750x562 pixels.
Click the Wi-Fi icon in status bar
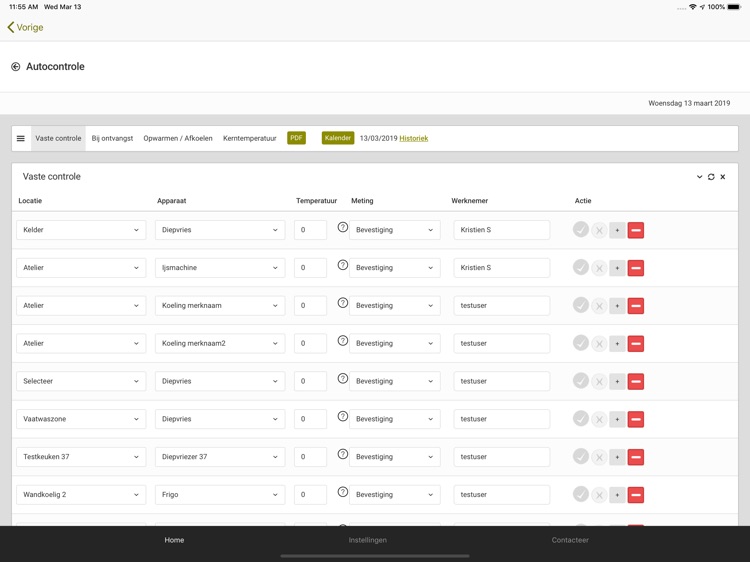click(693, 7)
